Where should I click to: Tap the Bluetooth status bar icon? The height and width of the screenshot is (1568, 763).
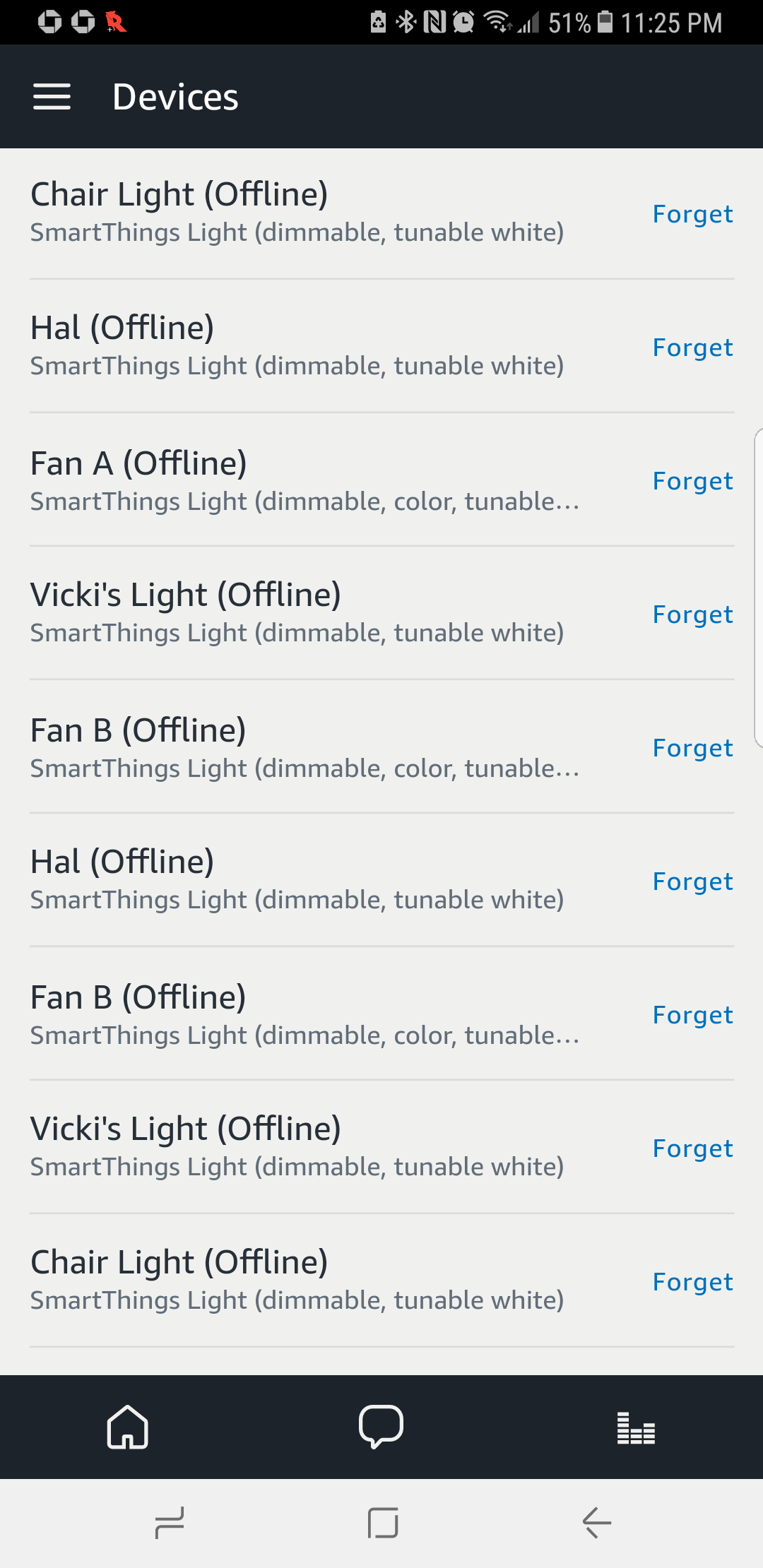click(406, 23)
